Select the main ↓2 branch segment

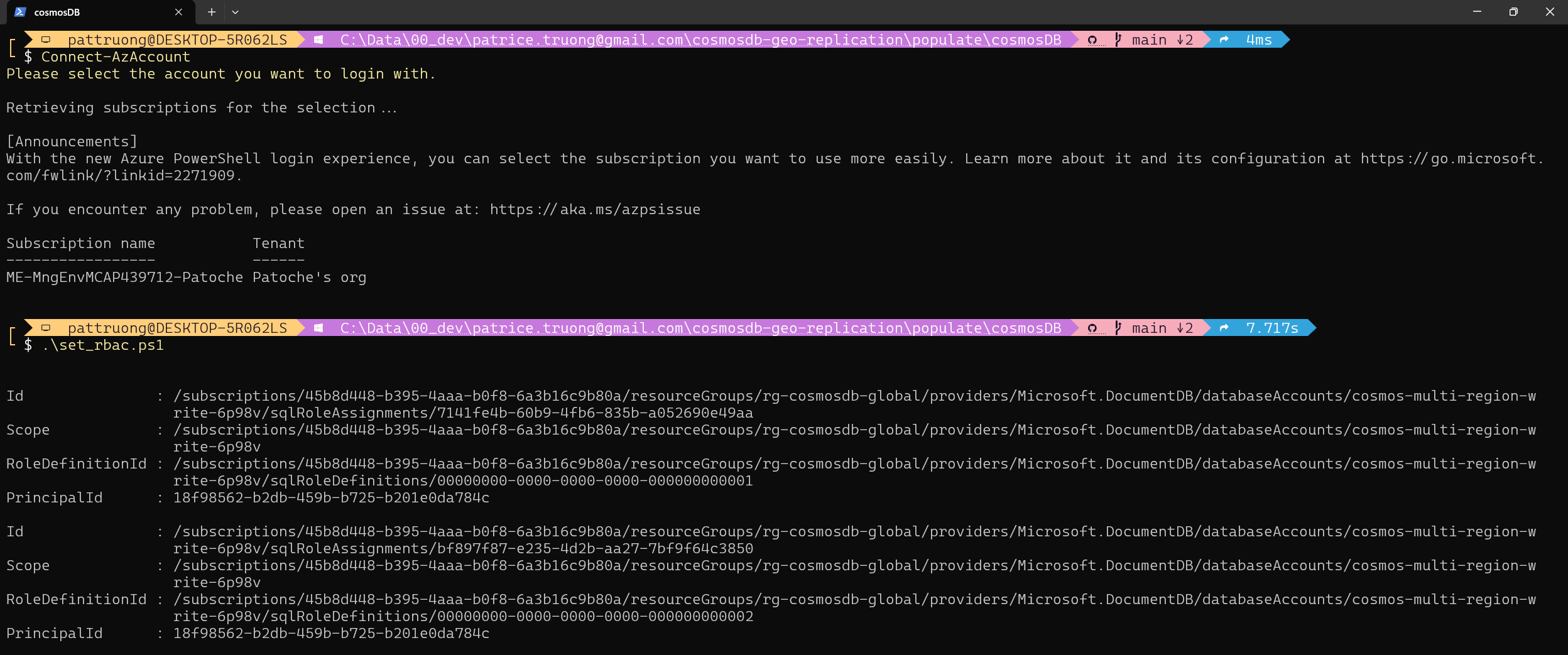pyautogui.click(x=1159, y=40)
